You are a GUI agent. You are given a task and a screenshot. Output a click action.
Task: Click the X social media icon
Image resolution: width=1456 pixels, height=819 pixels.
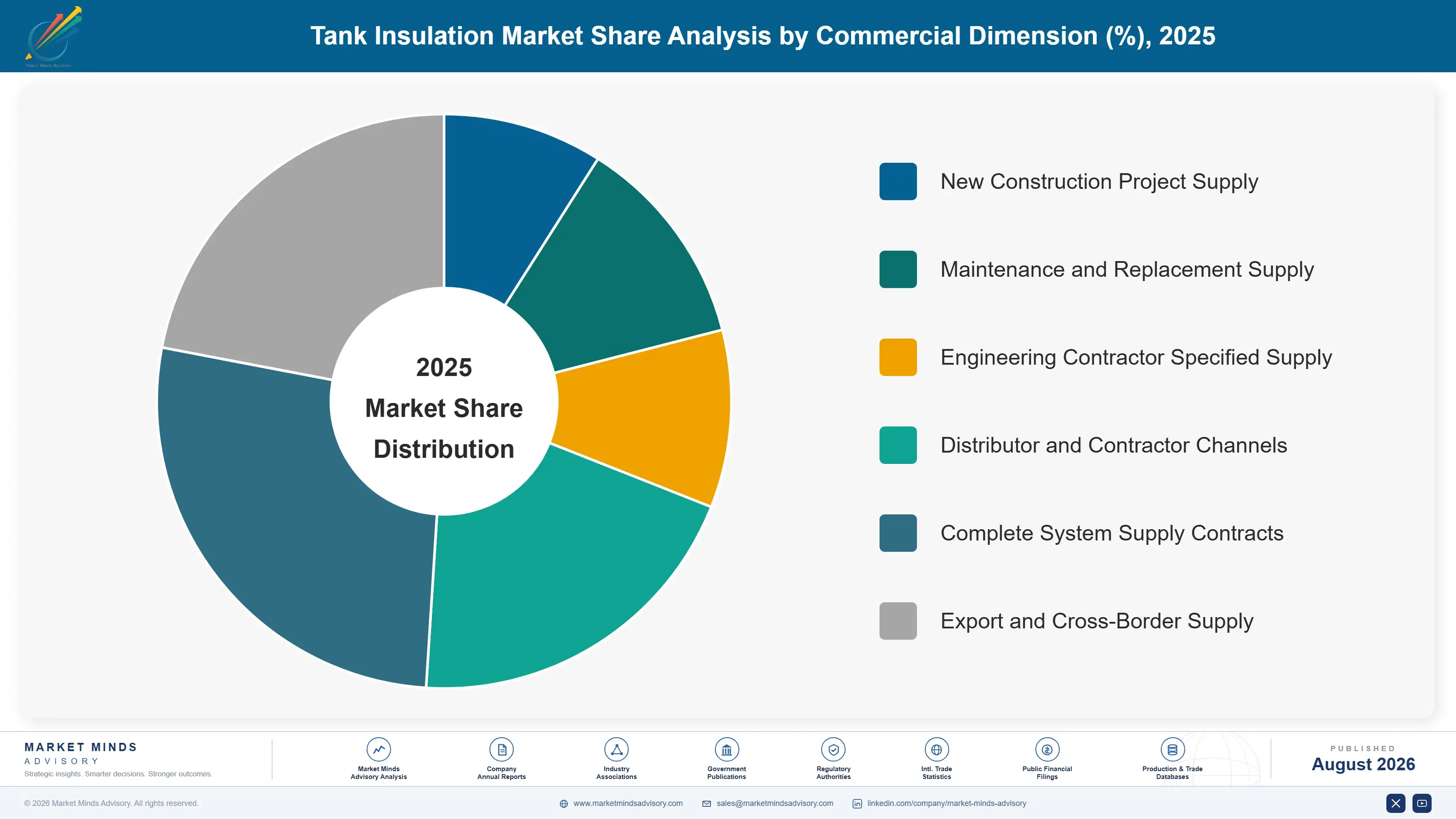point(1395,803)
